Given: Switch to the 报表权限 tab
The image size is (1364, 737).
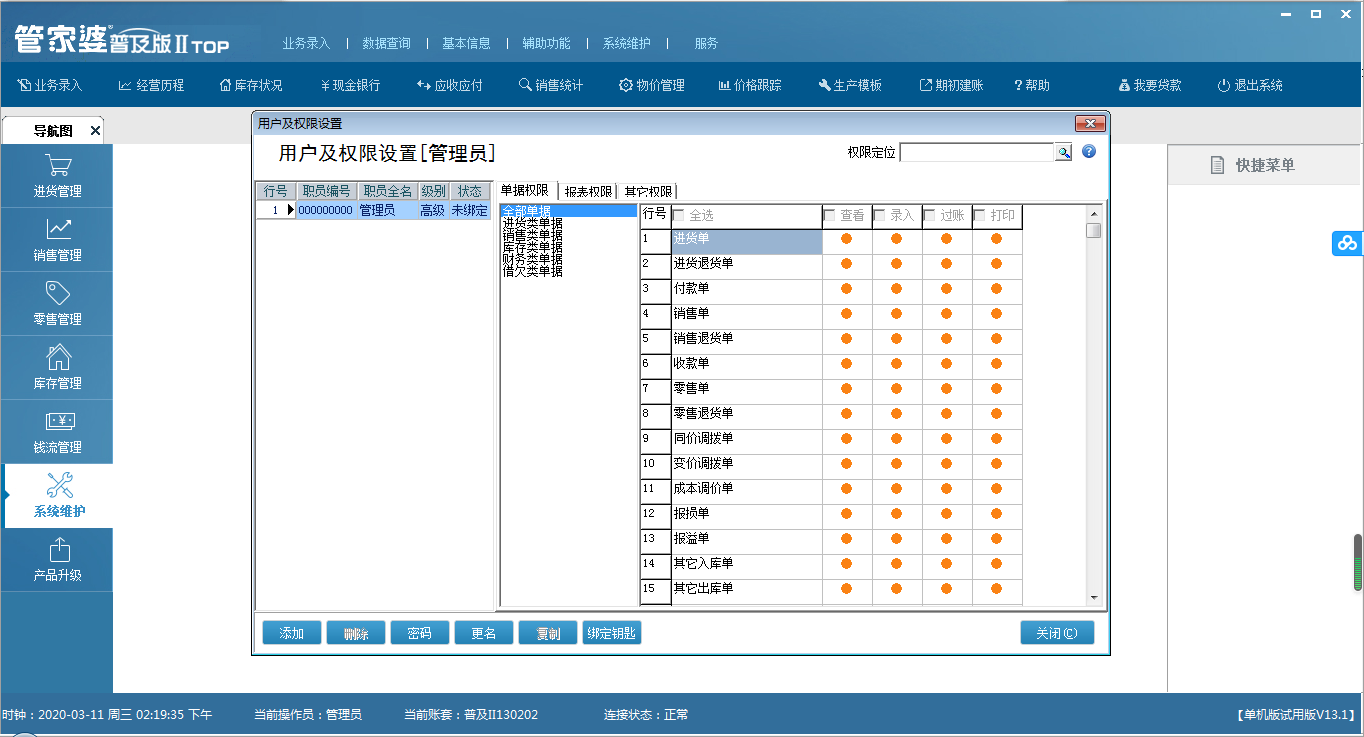Looking at the screenshot, I should [588, 191].
